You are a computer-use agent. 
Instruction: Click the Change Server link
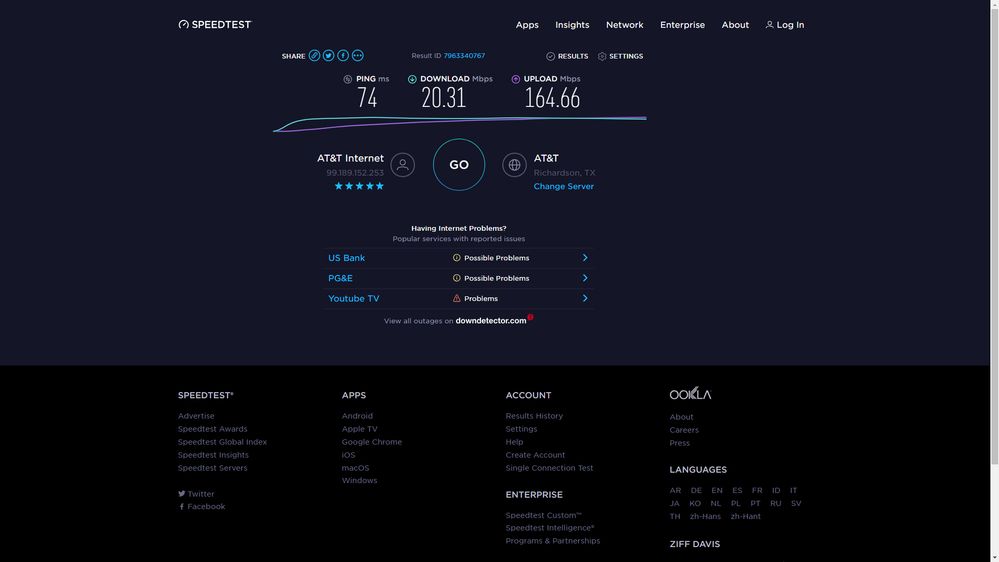[x=563, y=187]
